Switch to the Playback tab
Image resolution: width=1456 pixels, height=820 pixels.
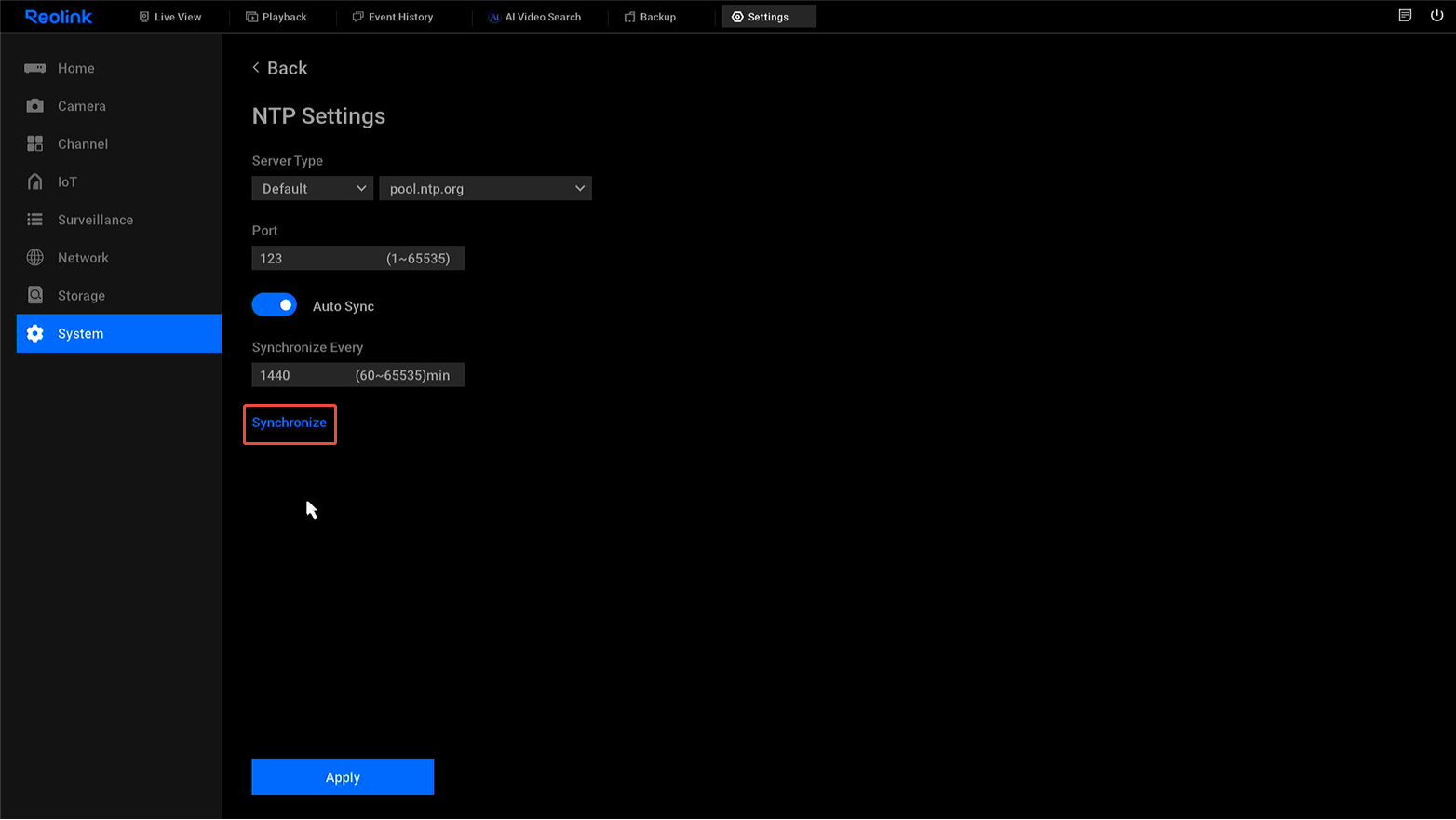click(276, 17)
